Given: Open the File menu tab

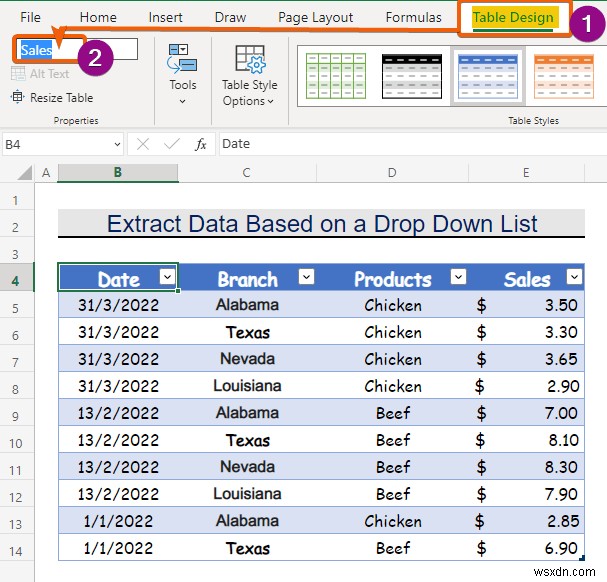Looking at the screenshot, I should 30,17.
